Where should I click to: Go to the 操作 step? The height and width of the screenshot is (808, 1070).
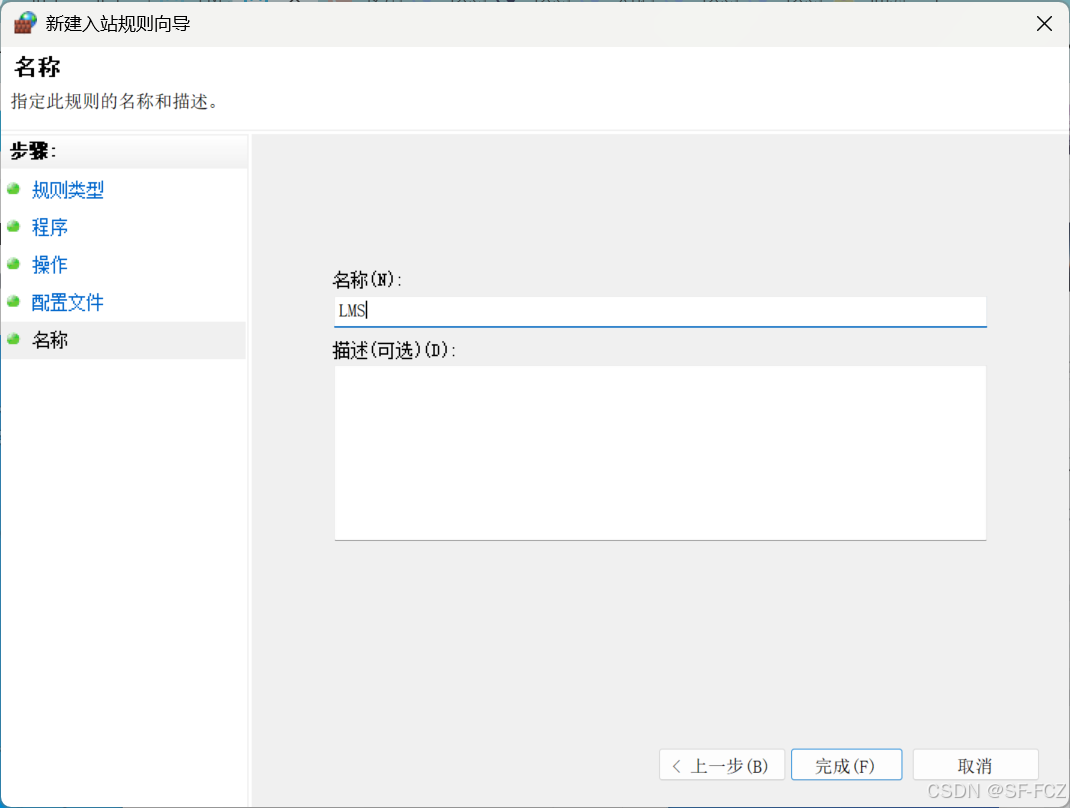(x=50, y=265)
